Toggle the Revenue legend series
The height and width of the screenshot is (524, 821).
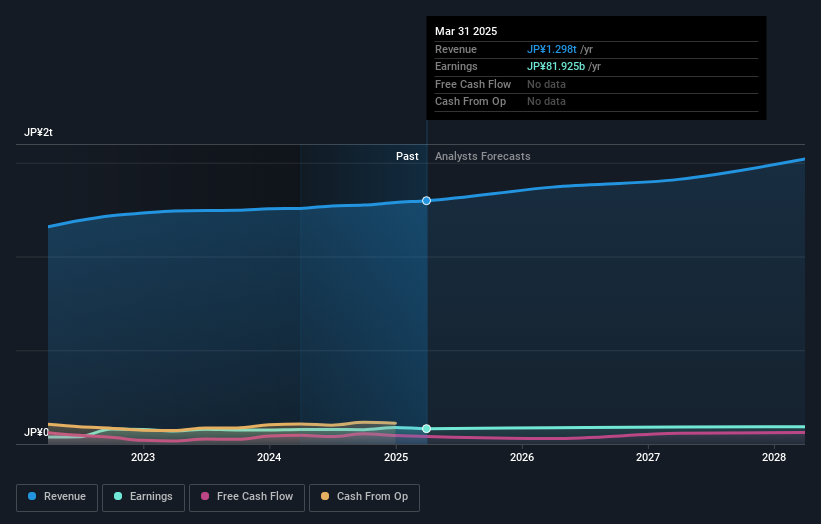pyautogui.click(x=57, y=497)
